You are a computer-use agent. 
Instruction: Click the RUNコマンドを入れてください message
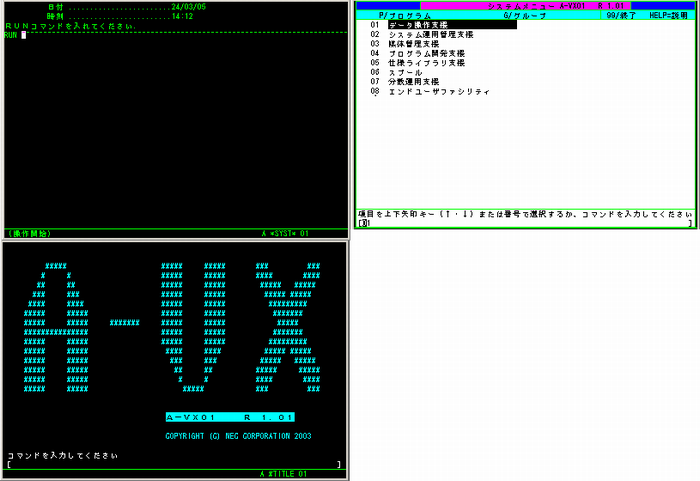[x=71, y=26]
